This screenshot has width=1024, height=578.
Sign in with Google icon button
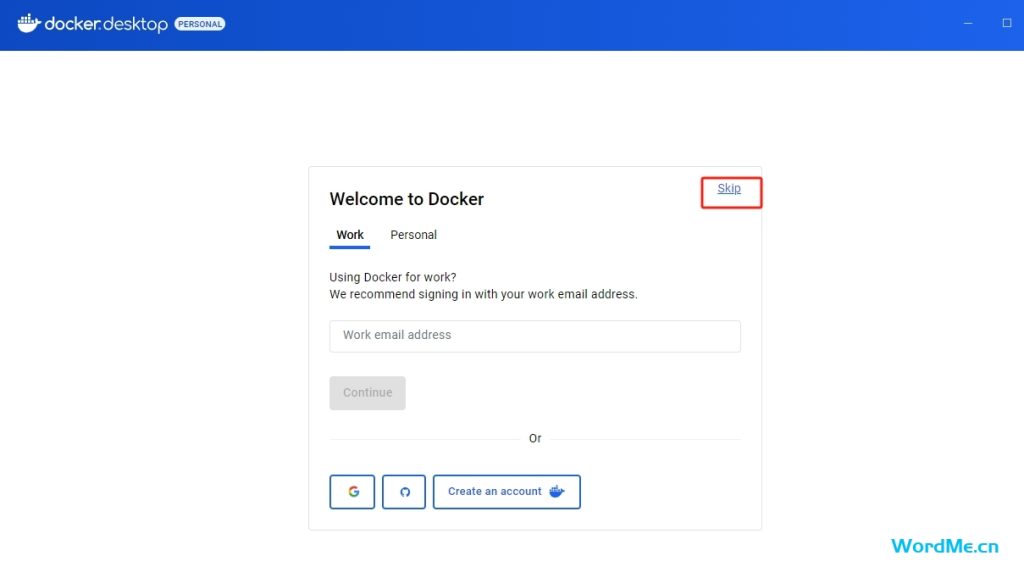click(353, 492)
